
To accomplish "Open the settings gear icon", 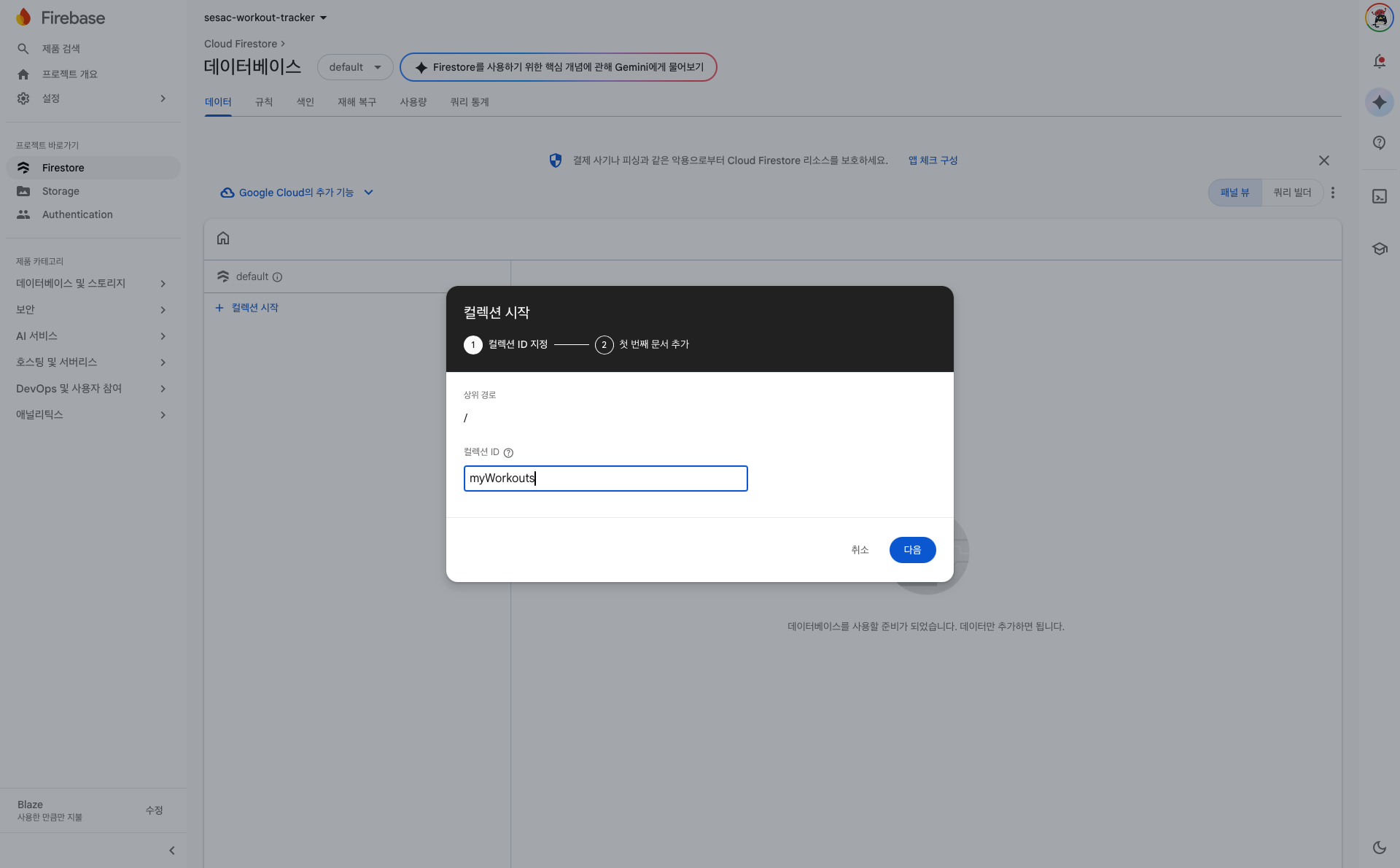I will 23,98.
